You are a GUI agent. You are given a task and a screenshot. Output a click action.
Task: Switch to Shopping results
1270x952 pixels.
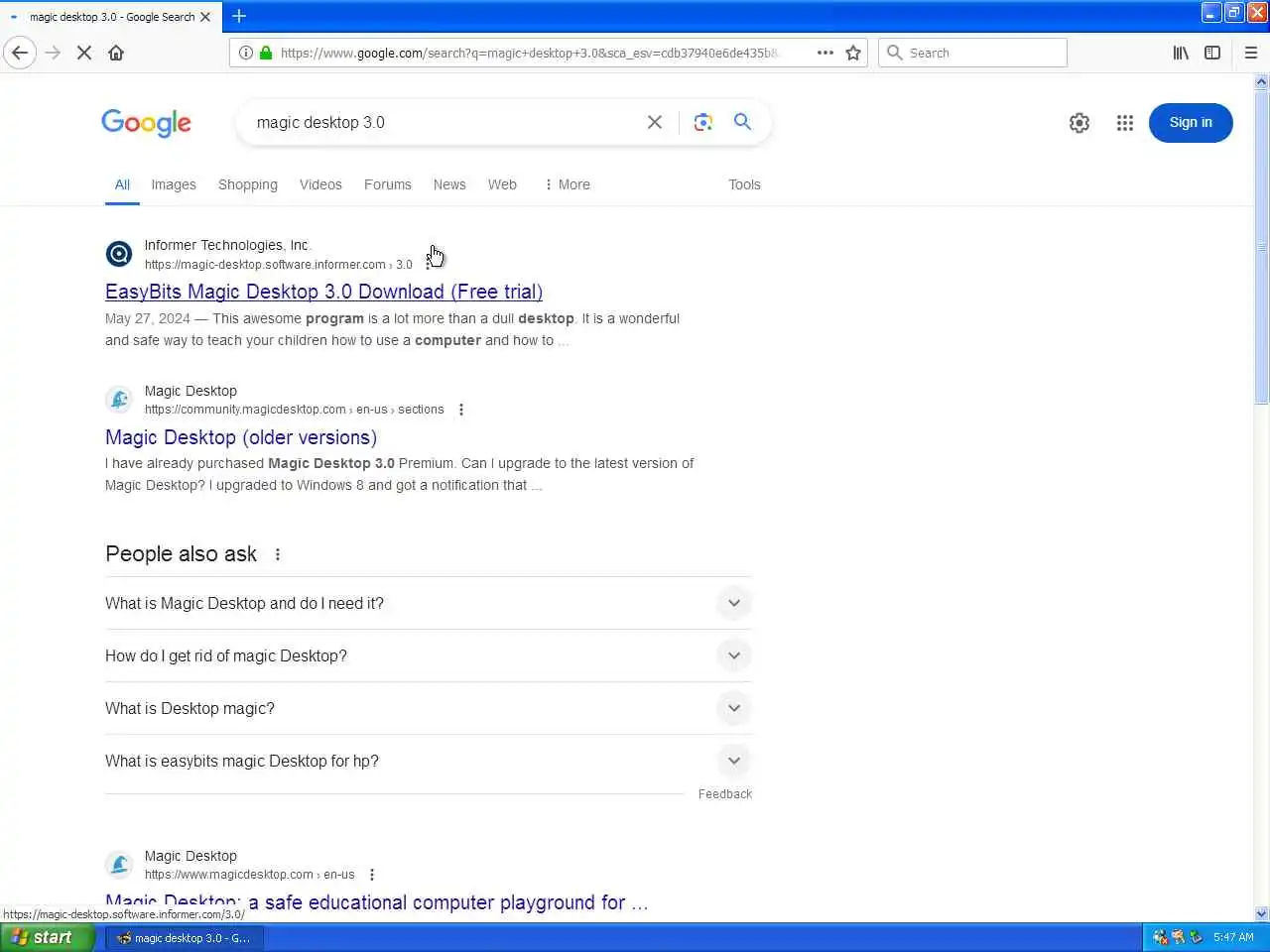(248, 184)
